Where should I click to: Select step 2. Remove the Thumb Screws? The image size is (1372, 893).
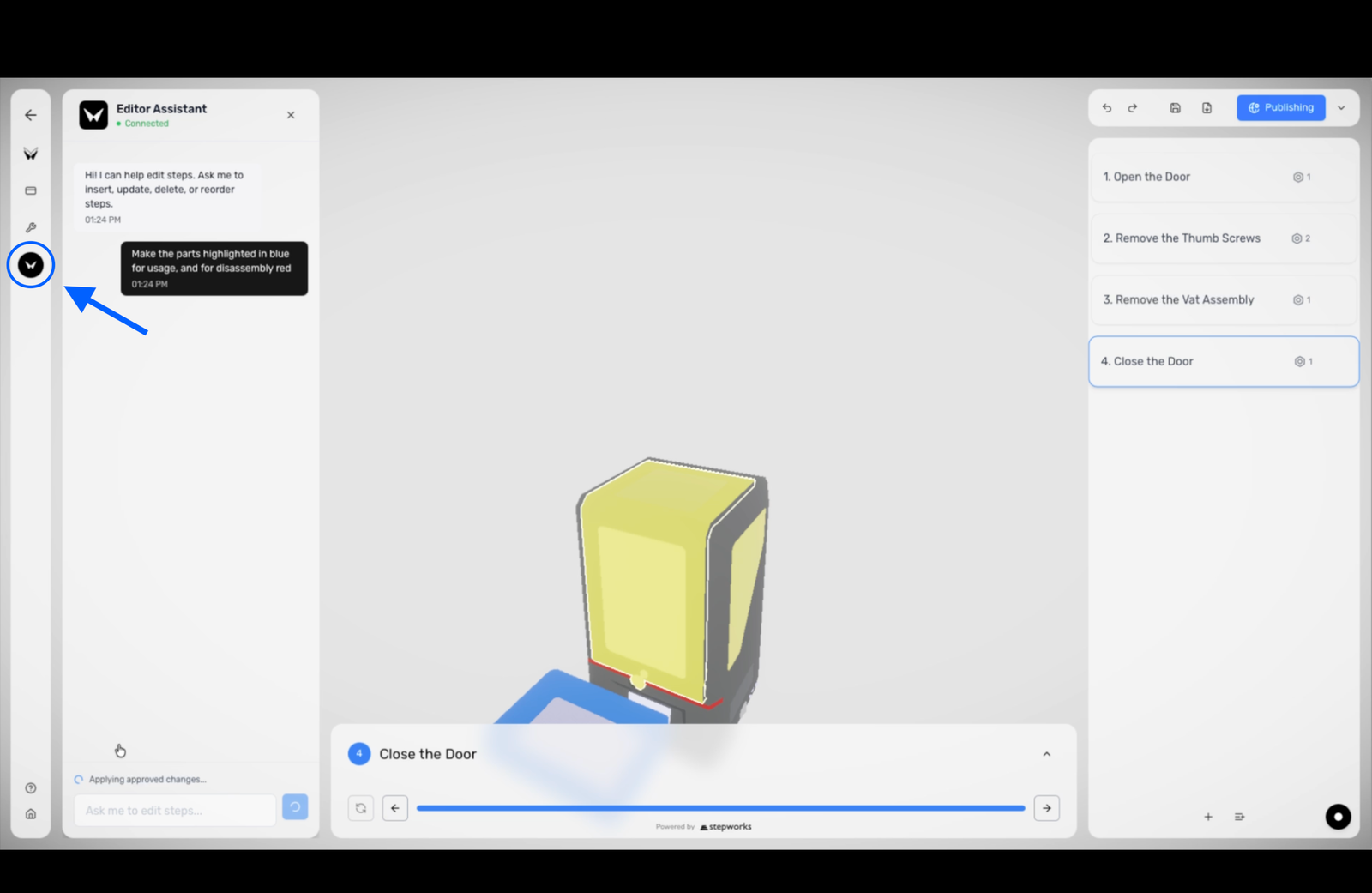[x=1223, y=238]
